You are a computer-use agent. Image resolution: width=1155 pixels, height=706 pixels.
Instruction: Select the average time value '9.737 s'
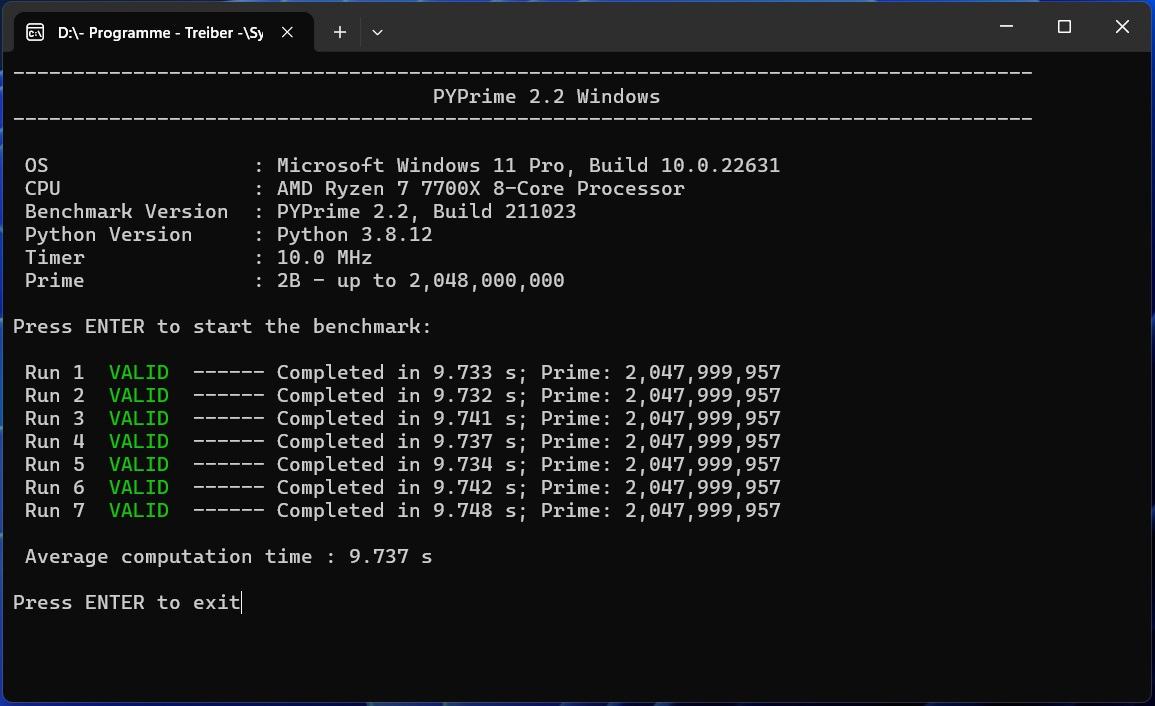pyautogui.click(x=390, y=556)
